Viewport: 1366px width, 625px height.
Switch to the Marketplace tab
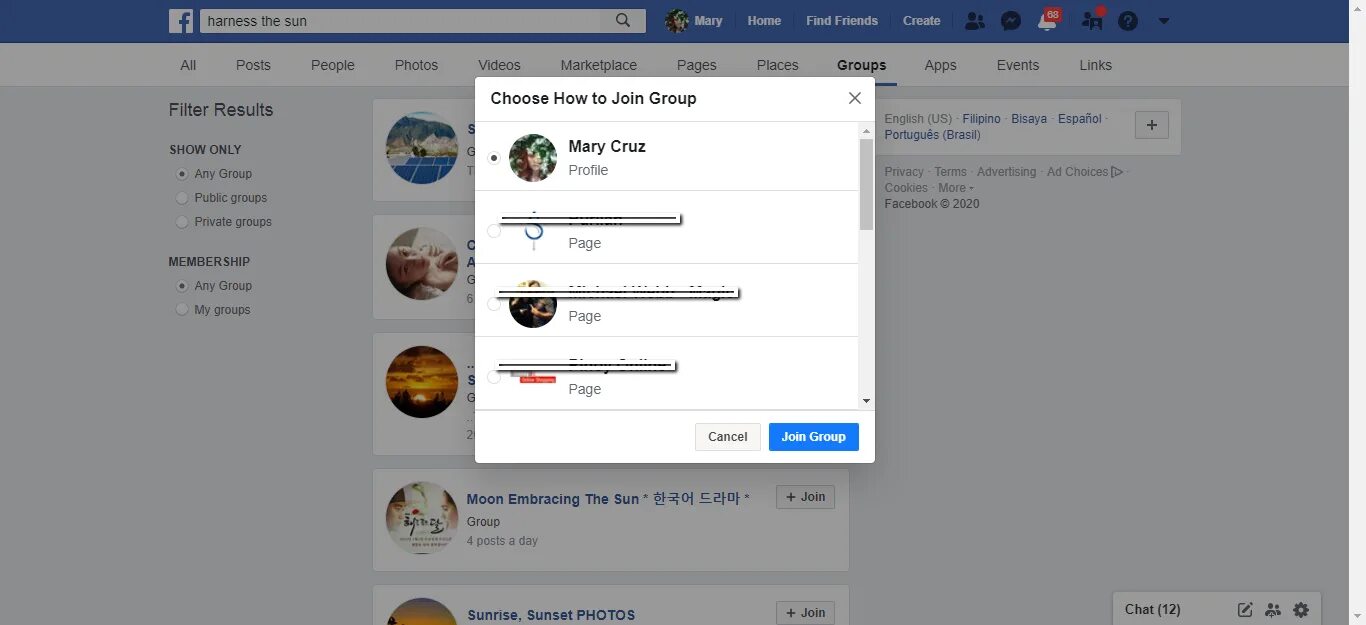pyautogui.click(x=598, y=65)
